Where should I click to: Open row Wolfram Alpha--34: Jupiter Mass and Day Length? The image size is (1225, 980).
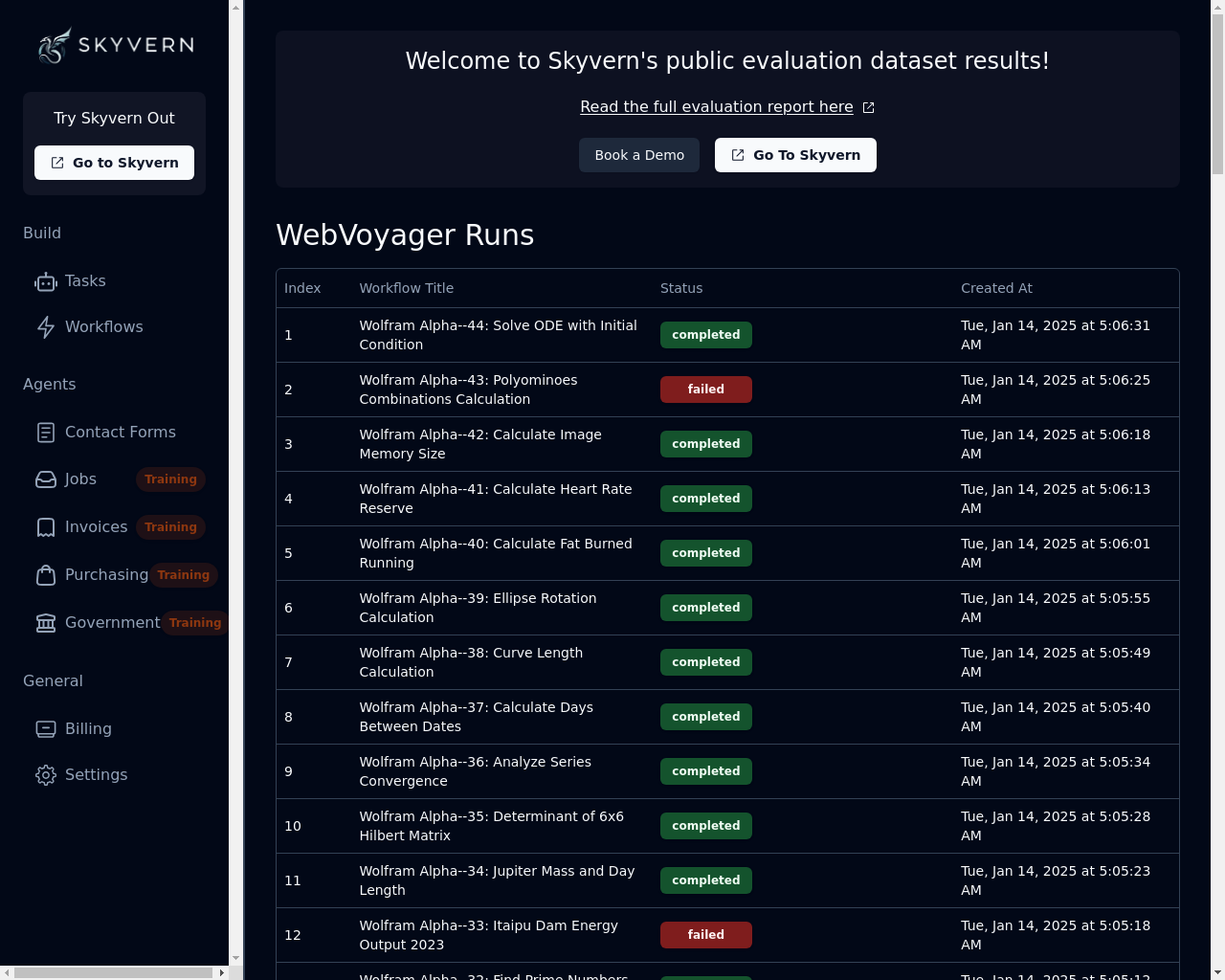pyautogui.click(x=727, y=880)
